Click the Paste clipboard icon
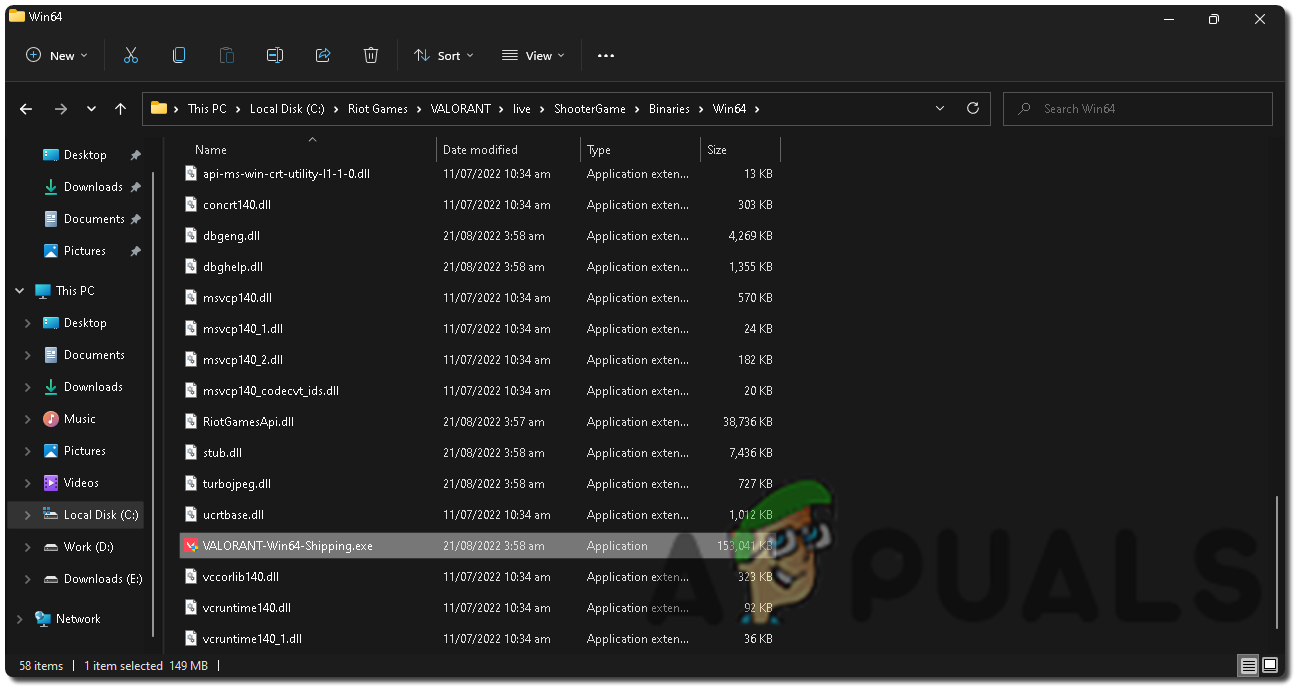Viewport: 1295px width, 687px height. coord(227,55)
